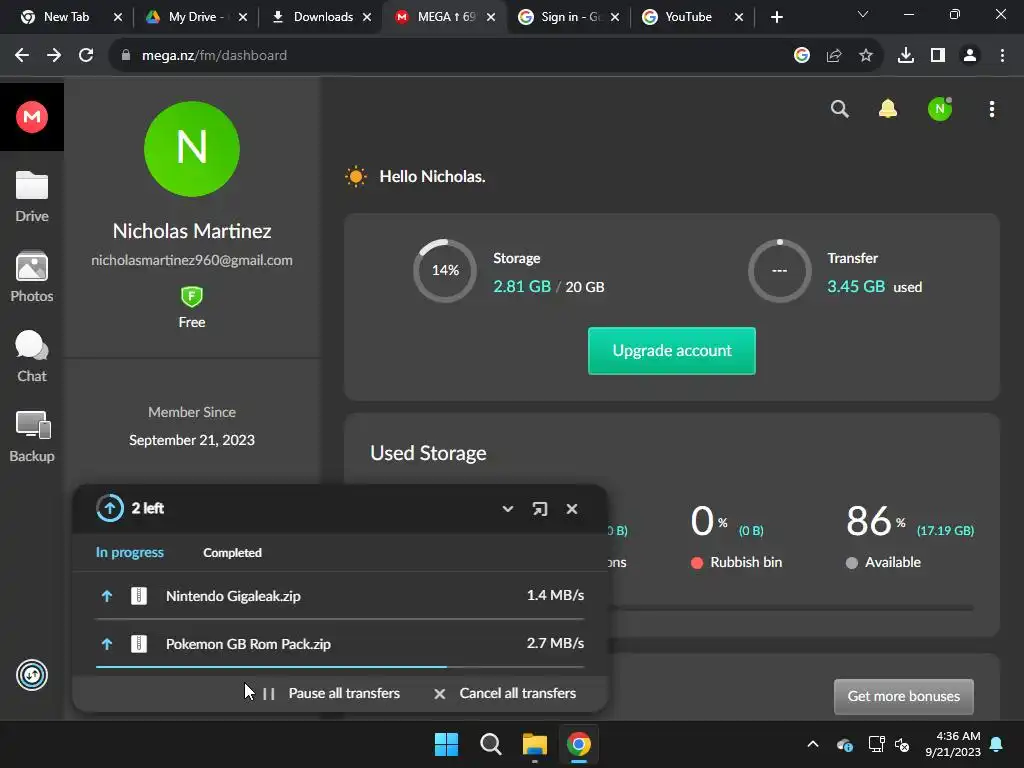Screen dimensions: 1024x768
Task: Switch to the New Tab browser tab
Action: pyautogui.click(x=65, y=17)
